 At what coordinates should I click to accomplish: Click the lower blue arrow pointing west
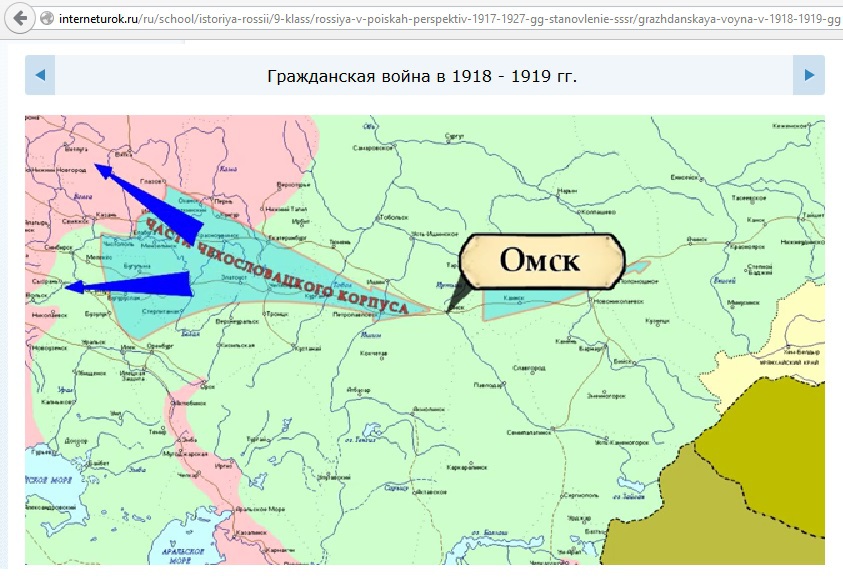pyautogui.click(x=150, y=285)
